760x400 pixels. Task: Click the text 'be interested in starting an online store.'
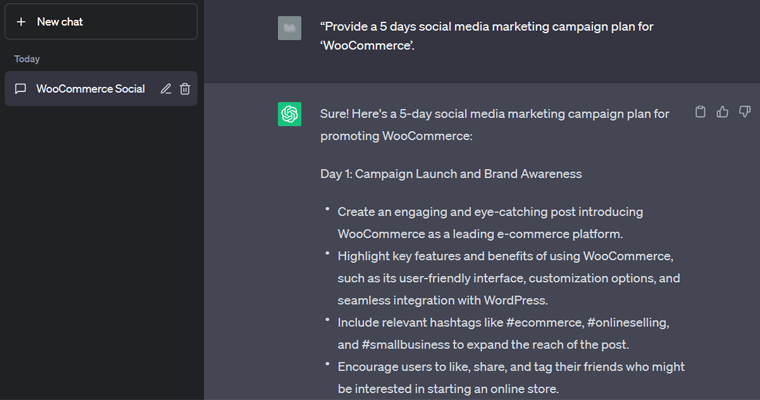tap(448, 389)
